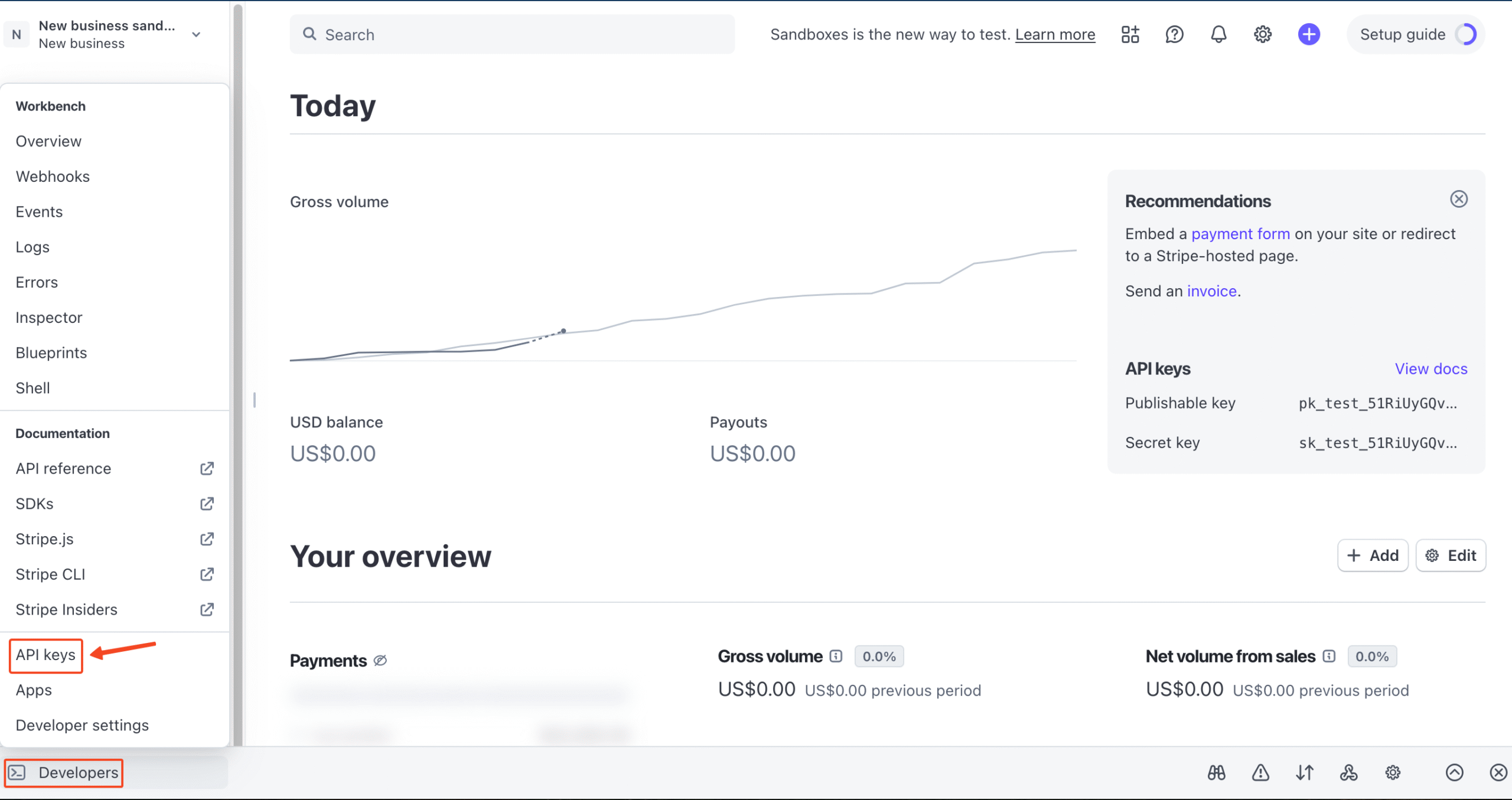Screen dimensions: 1512x800
Task: Click the Gross volume info tooltip icon
Action: click(836, 656)
